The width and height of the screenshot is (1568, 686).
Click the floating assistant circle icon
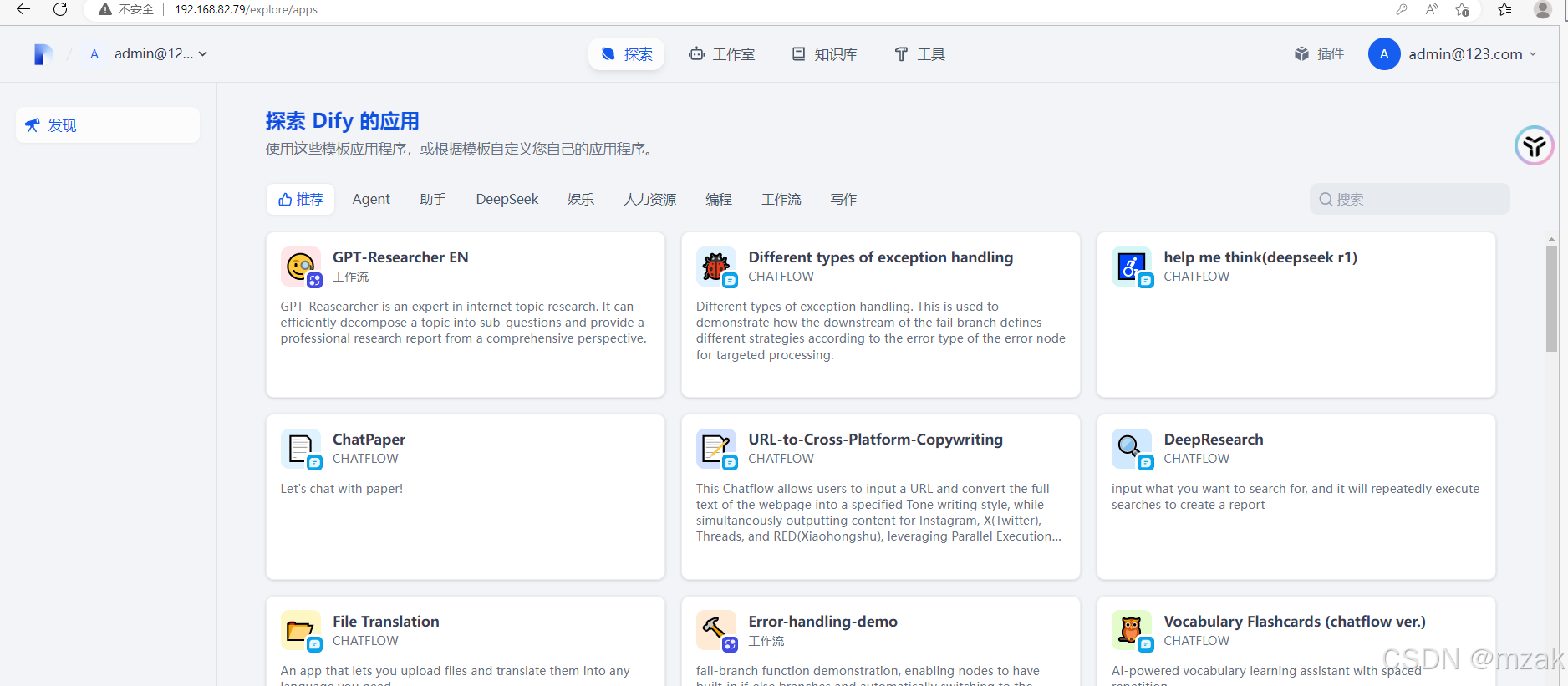pyautogui.click(x=1534, y=145)
